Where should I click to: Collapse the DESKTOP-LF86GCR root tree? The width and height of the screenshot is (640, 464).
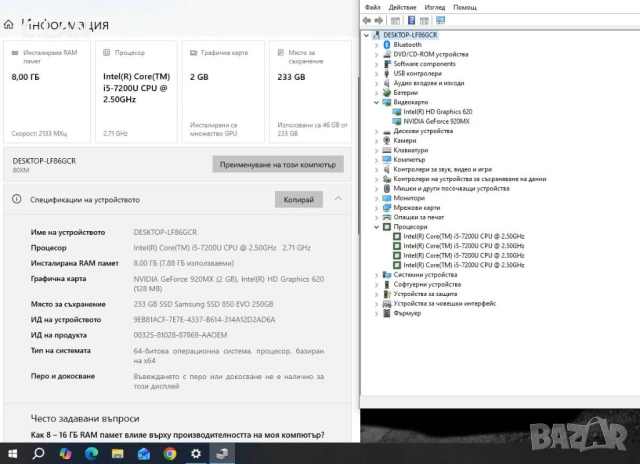366,35
